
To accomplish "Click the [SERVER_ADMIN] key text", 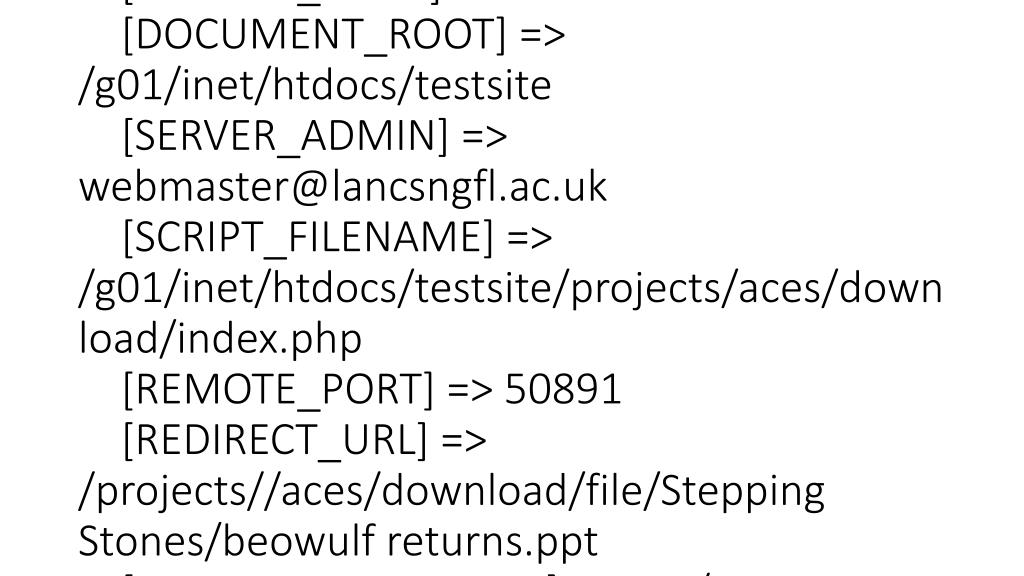I will pyautogui.click(x=285, y=136).
